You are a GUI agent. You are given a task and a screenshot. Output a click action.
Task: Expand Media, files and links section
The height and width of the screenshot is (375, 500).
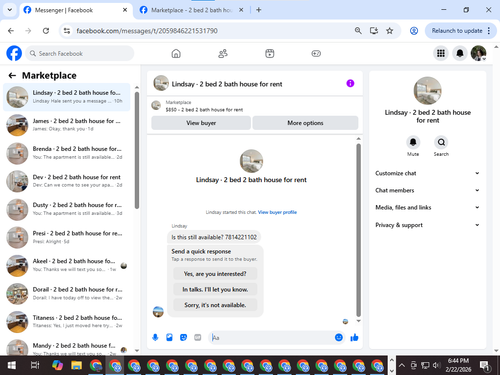click(427, 207)
